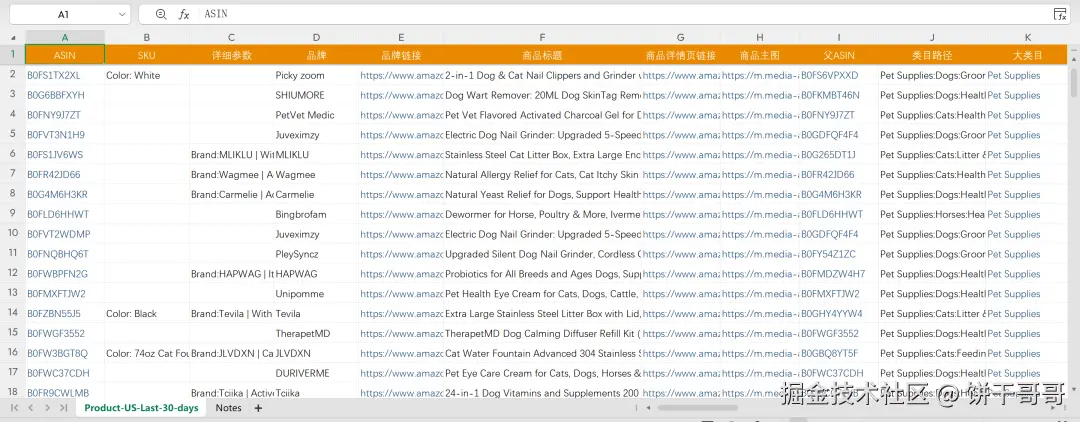Screen dimensions: 1080x422
Task: Open ASIN link B0FS1TX2XL in column A
Action: (54, 75)
